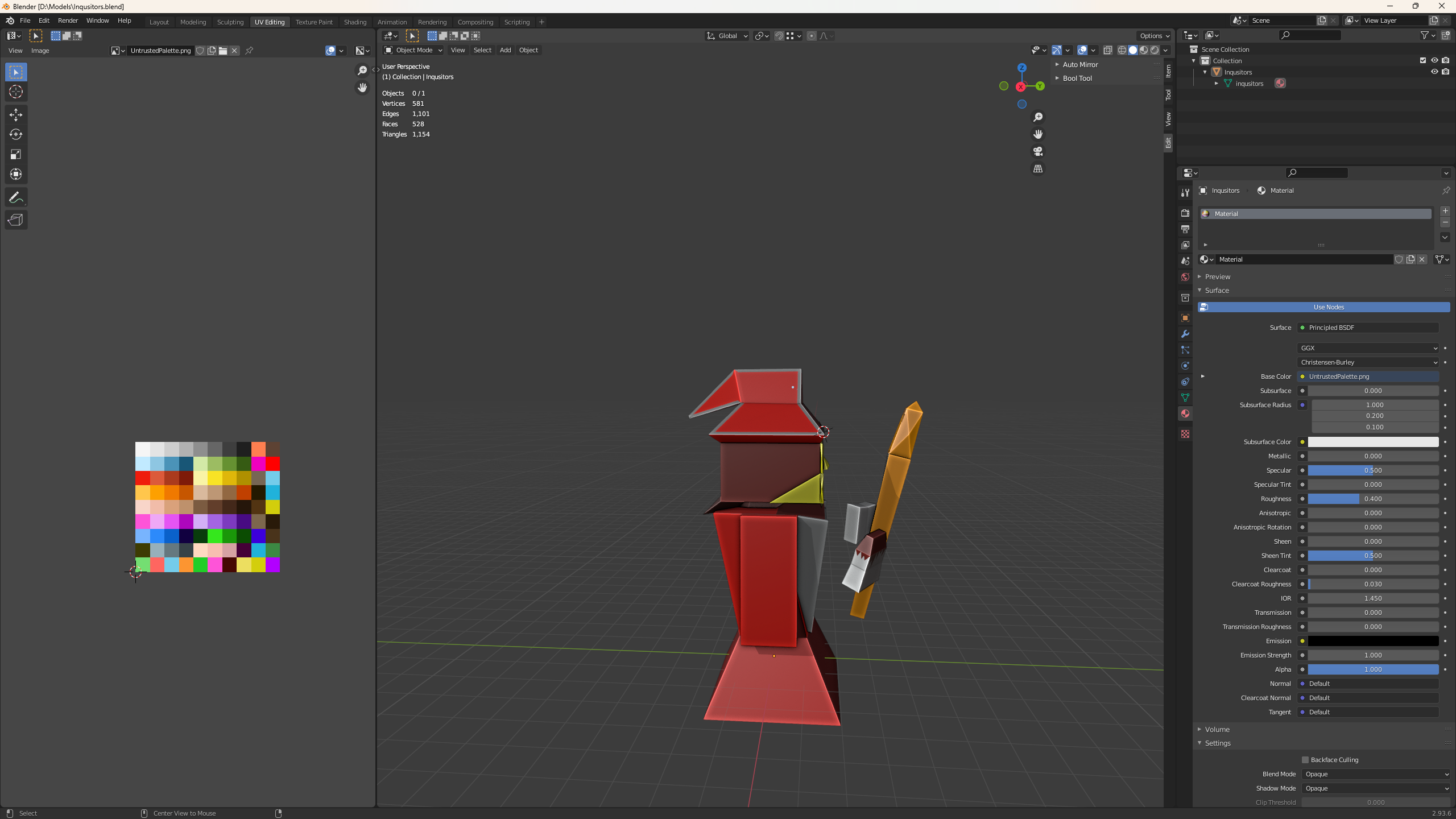Hide the Inqusitors object in outliner
This screenshot has height=819, width=1456.
1434,72
